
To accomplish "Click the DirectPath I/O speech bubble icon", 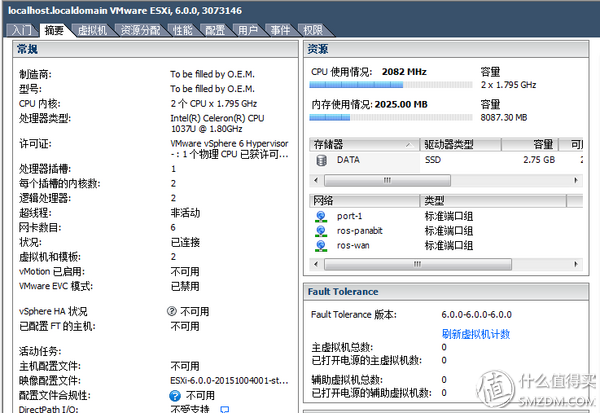I will (x=225, y=409).
